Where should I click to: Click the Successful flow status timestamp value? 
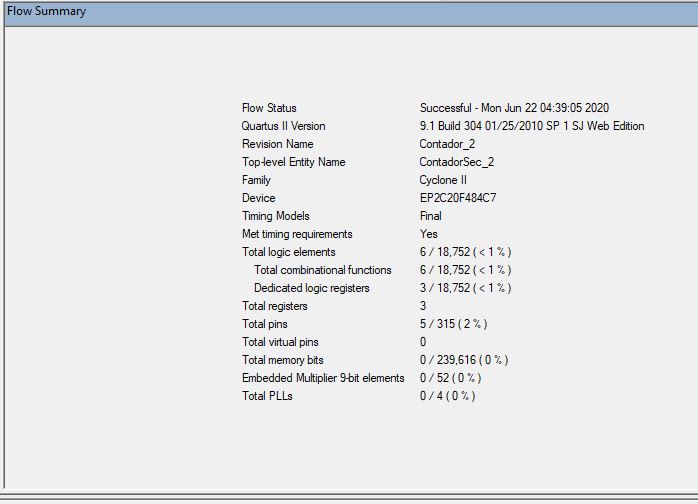tap(514, 108)
